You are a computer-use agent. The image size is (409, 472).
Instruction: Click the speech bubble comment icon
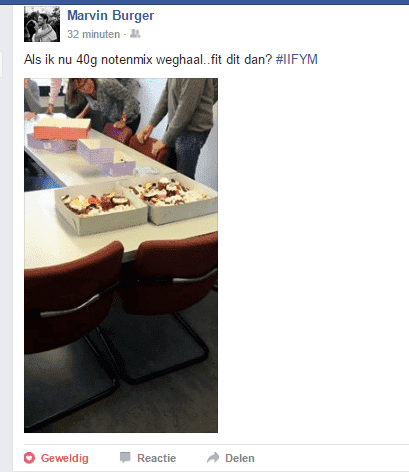pyautogui.click(x=125, y=458)
